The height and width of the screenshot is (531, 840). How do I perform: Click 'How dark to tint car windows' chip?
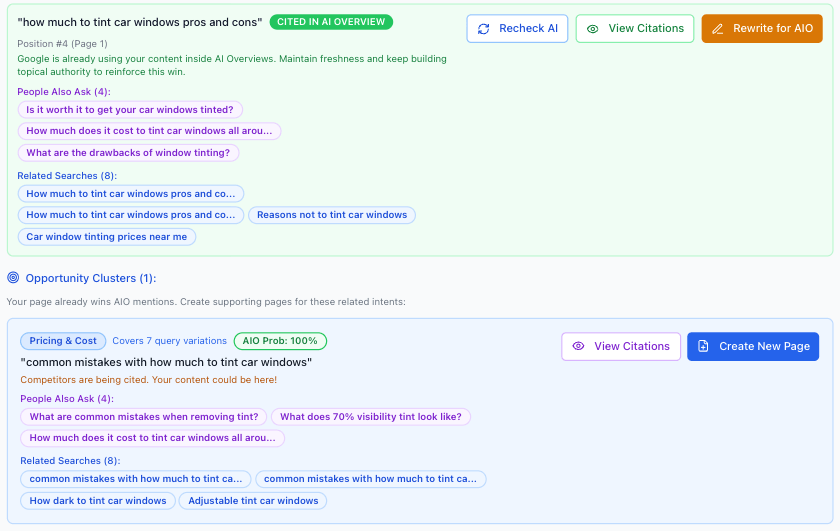point(98,501)
